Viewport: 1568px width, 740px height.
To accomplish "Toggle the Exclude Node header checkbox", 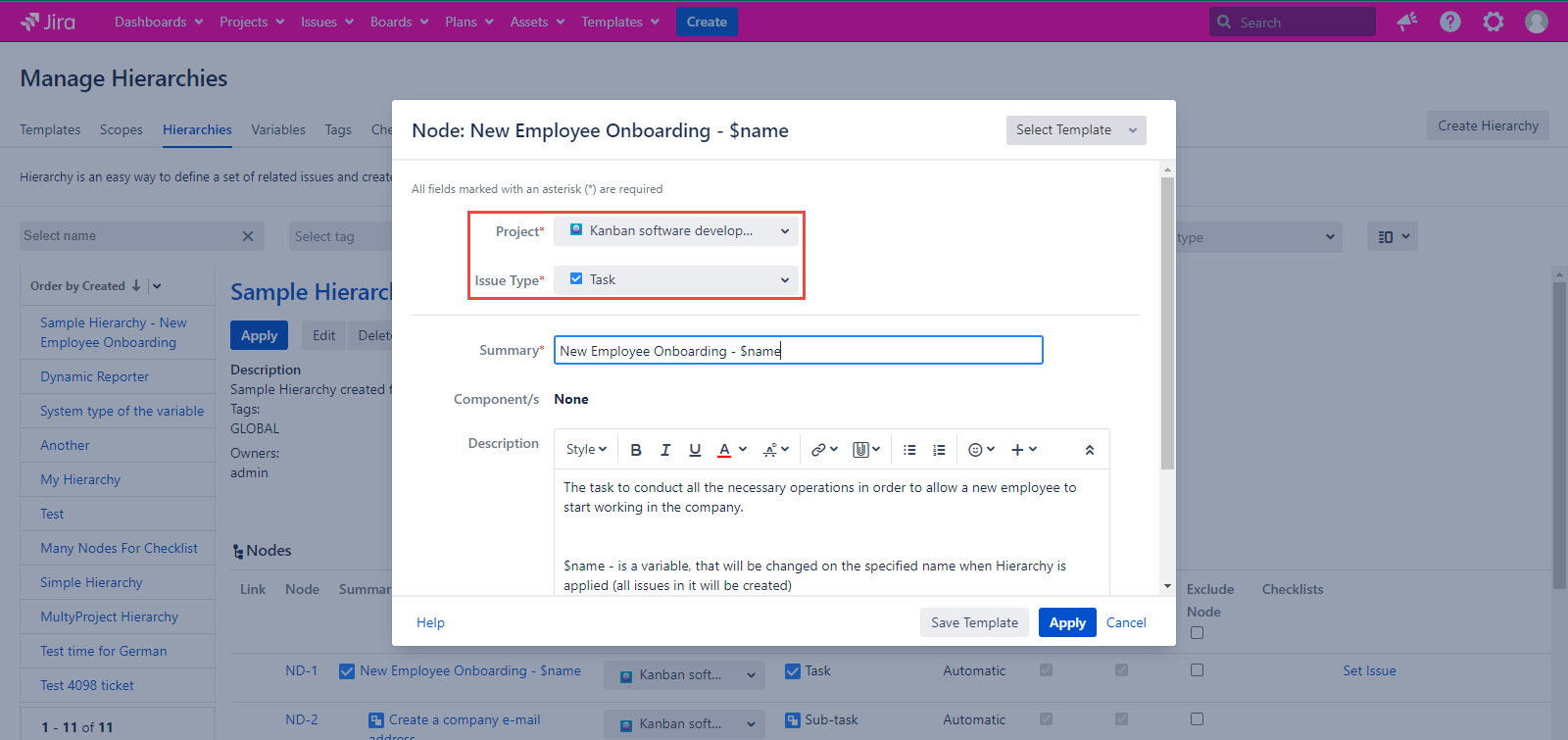I will [x=1197, y=633].
